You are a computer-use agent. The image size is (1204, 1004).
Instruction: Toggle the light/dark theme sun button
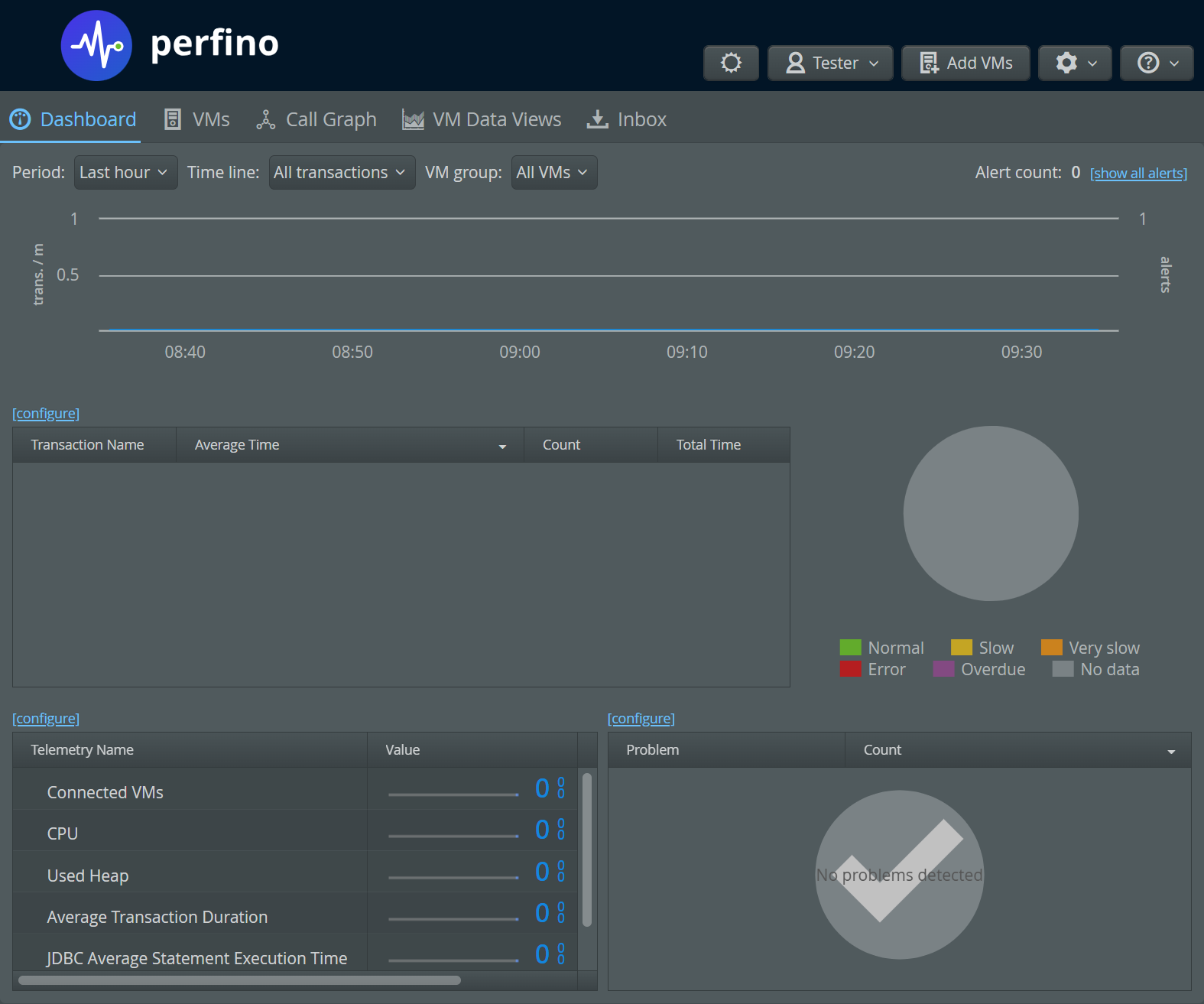(x=731, y=63)
